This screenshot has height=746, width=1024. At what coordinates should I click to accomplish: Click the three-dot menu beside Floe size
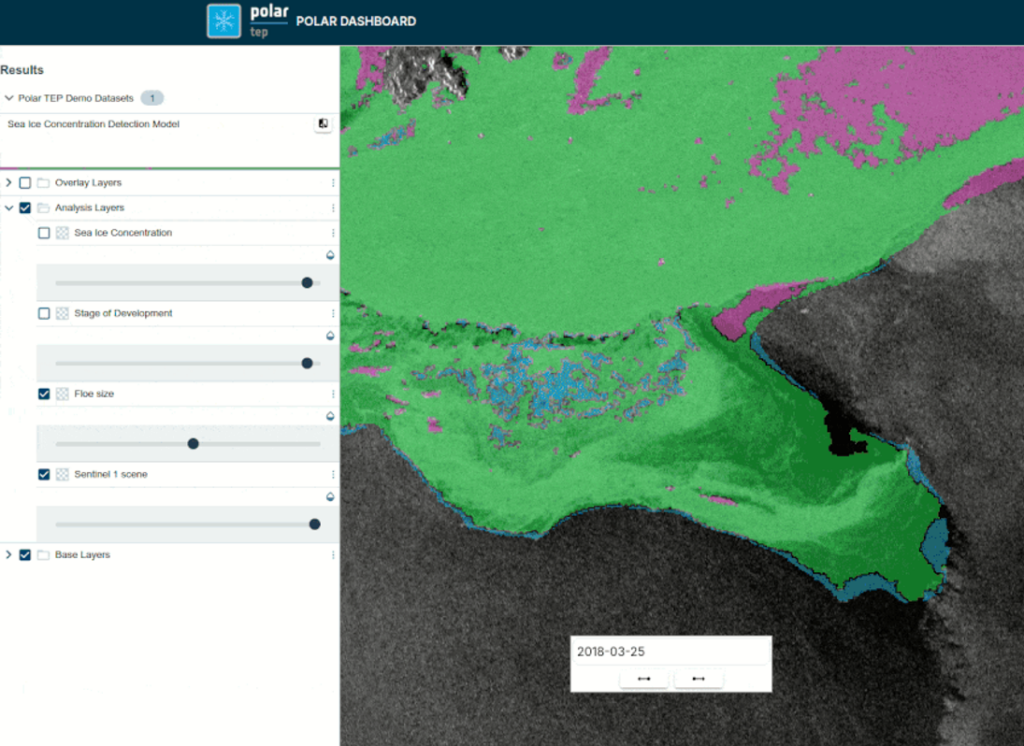point(333,394)
